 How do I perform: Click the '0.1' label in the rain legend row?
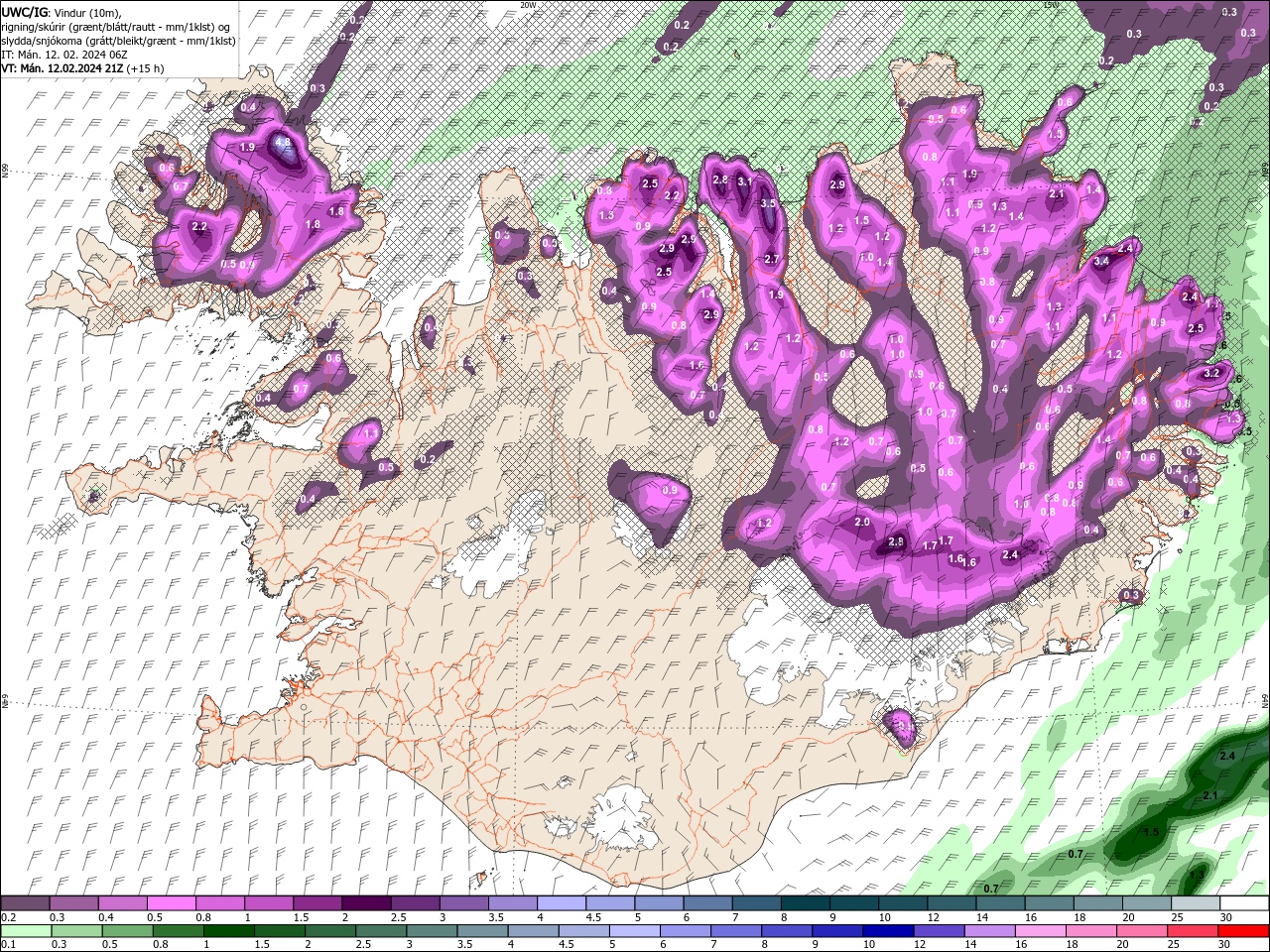click(x=9, y=944)
